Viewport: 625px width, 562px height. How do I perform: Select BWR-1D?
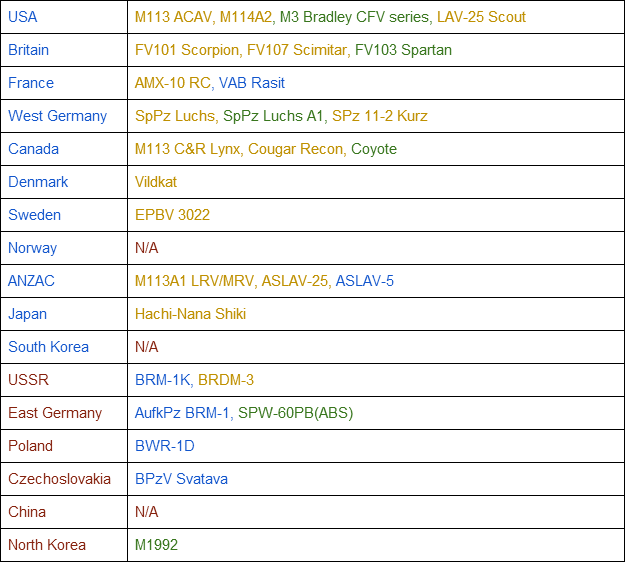pos(164,446)
